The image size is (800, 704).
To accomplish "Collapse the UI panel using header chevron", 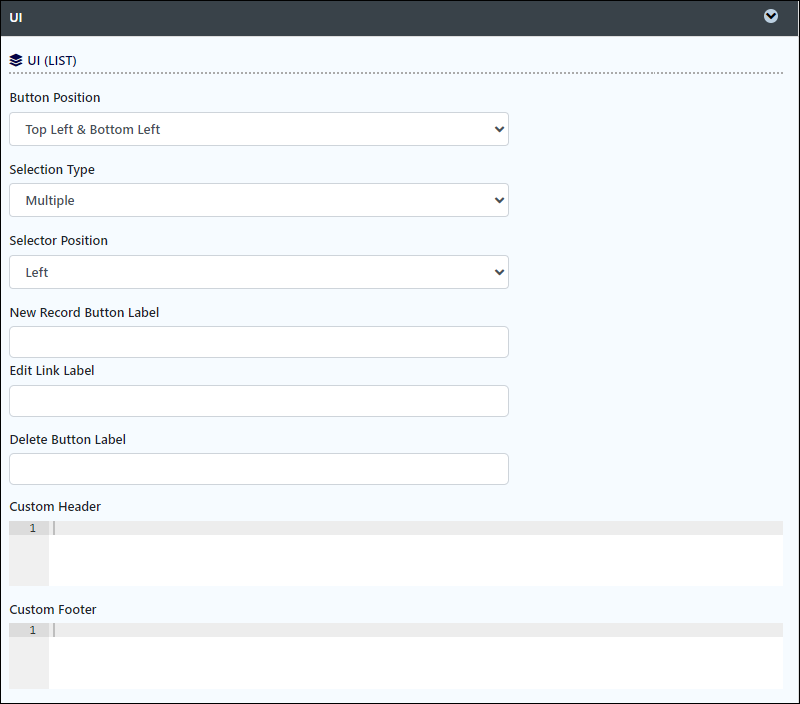I will (770, 16).
